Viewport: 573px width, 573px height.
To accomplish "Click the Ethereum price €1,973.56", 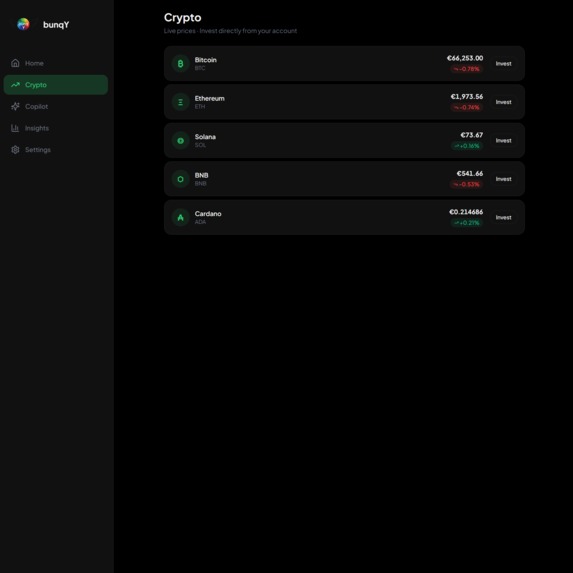I will click(467, 96).
